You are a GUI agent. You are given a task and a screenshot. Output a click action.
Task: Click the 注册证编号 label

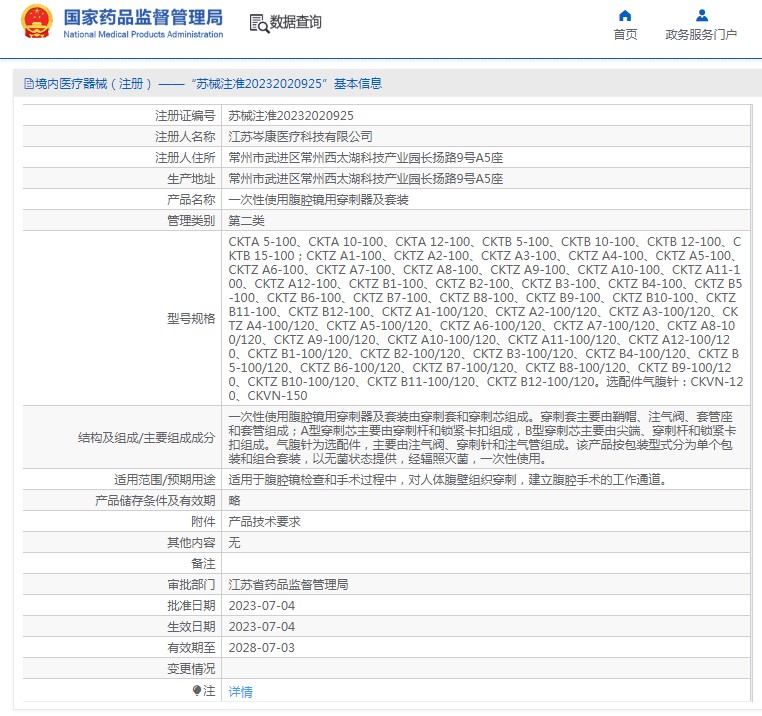point(185,116)
